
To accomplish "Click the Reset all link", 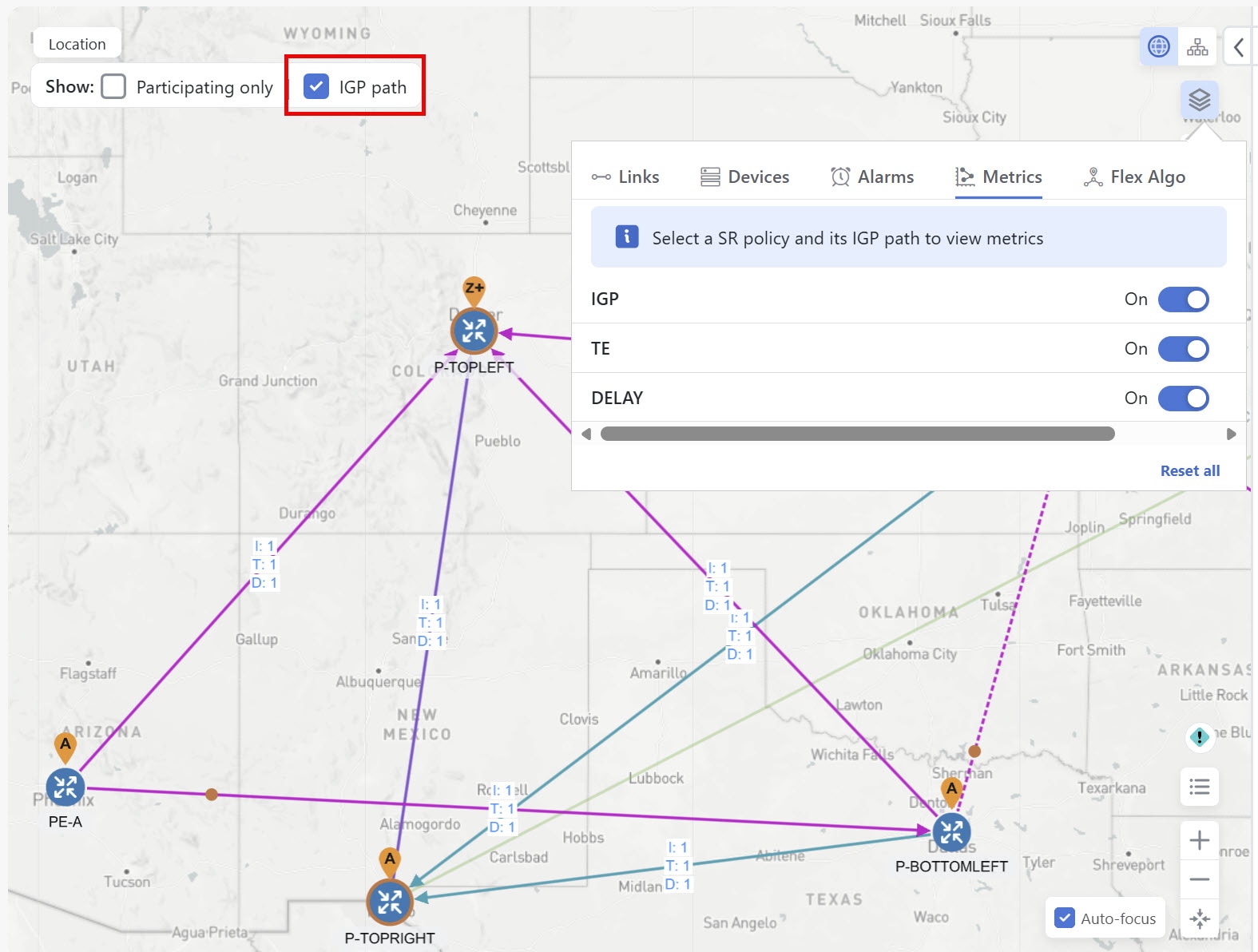I will [1190, 470].
